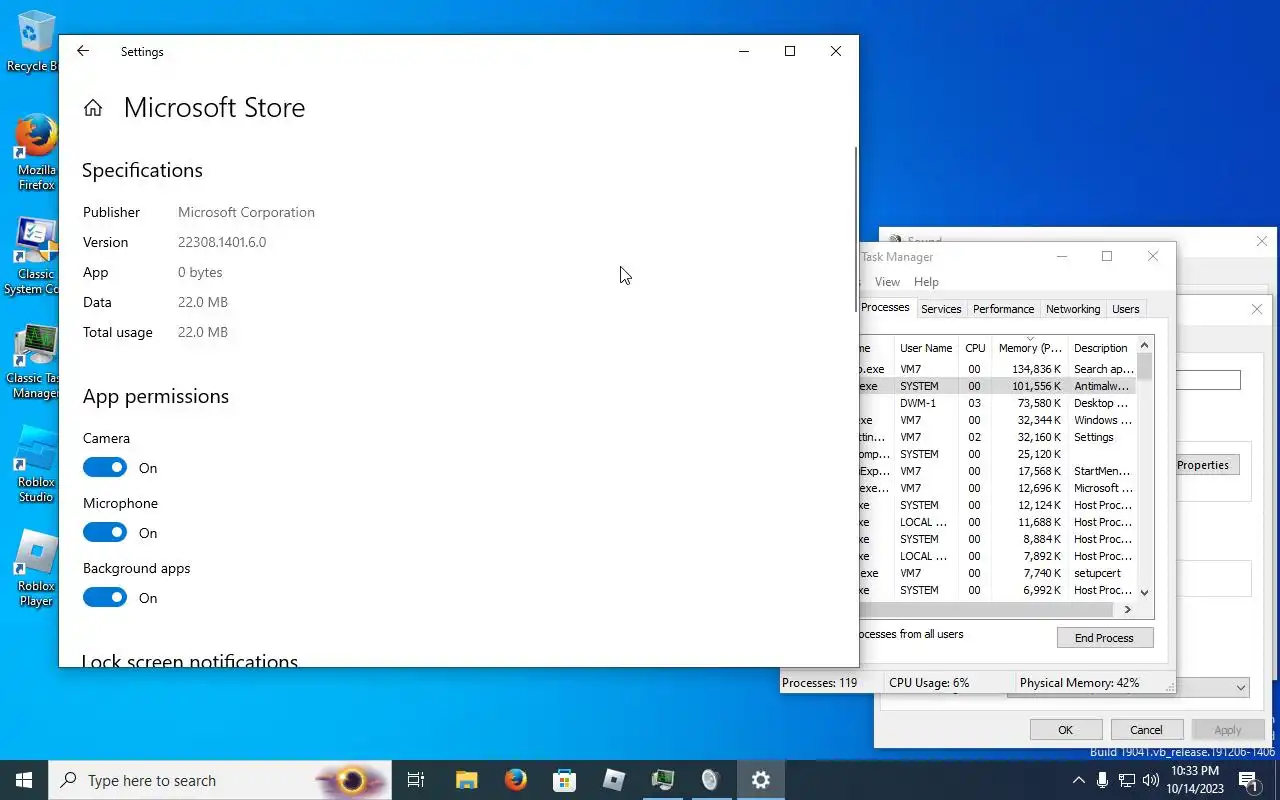This screenshot has height=800, width=1280.
Task: Select the Settings gear on the taskbar
Action: (761, 780)
